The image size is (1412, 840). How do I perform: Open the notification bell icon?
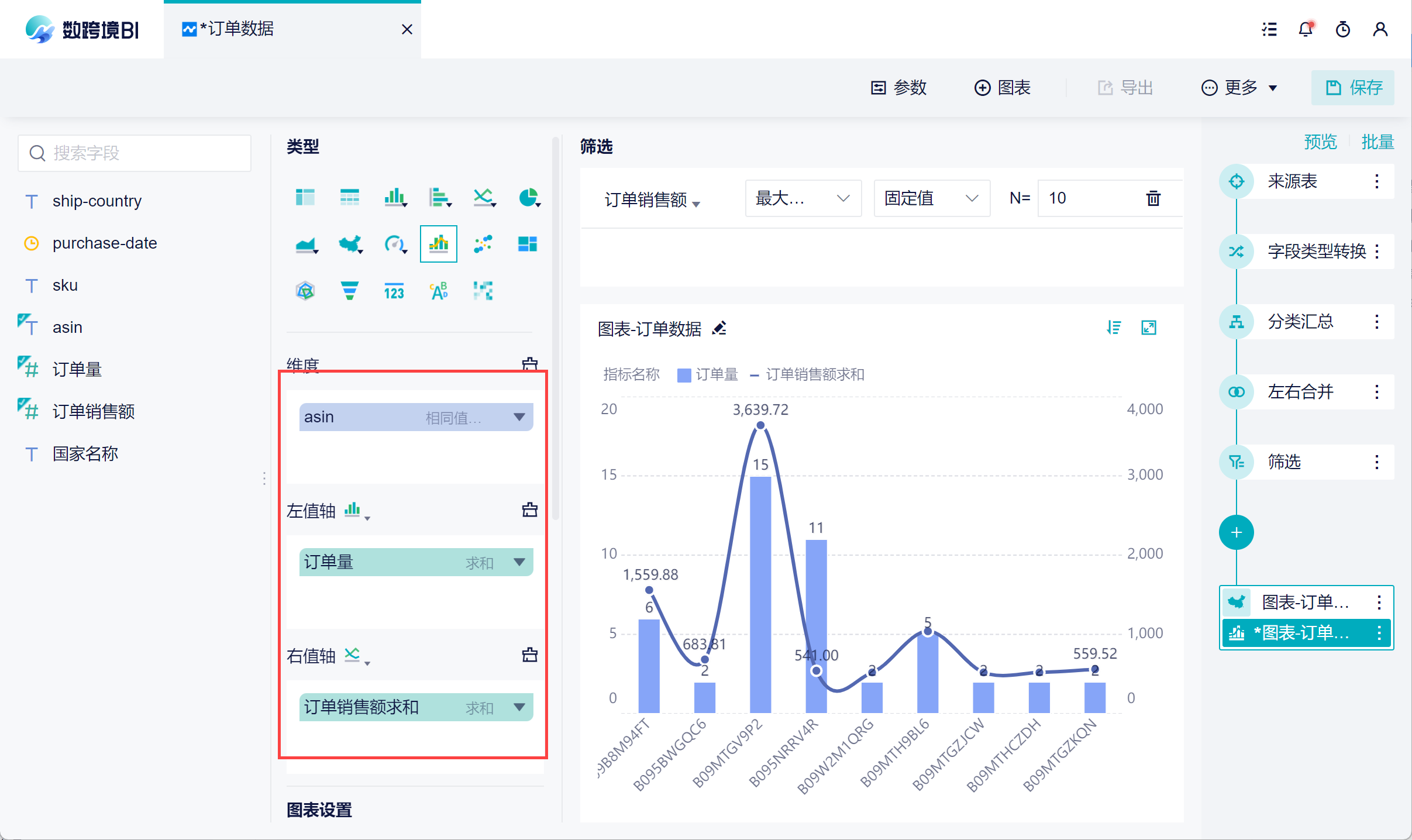coord(1306,29)
